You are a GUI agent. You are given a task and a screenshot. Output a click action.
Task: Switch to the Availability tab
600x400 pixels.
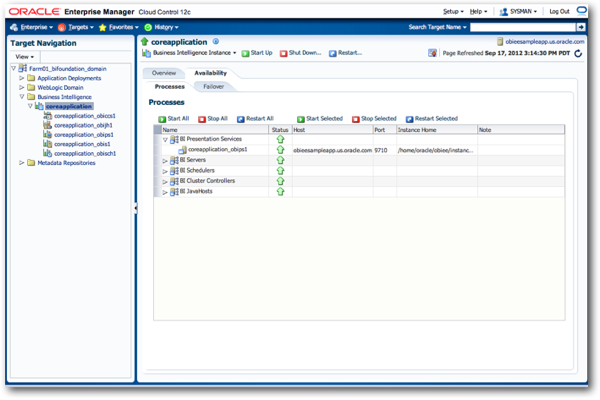[210, 73]
